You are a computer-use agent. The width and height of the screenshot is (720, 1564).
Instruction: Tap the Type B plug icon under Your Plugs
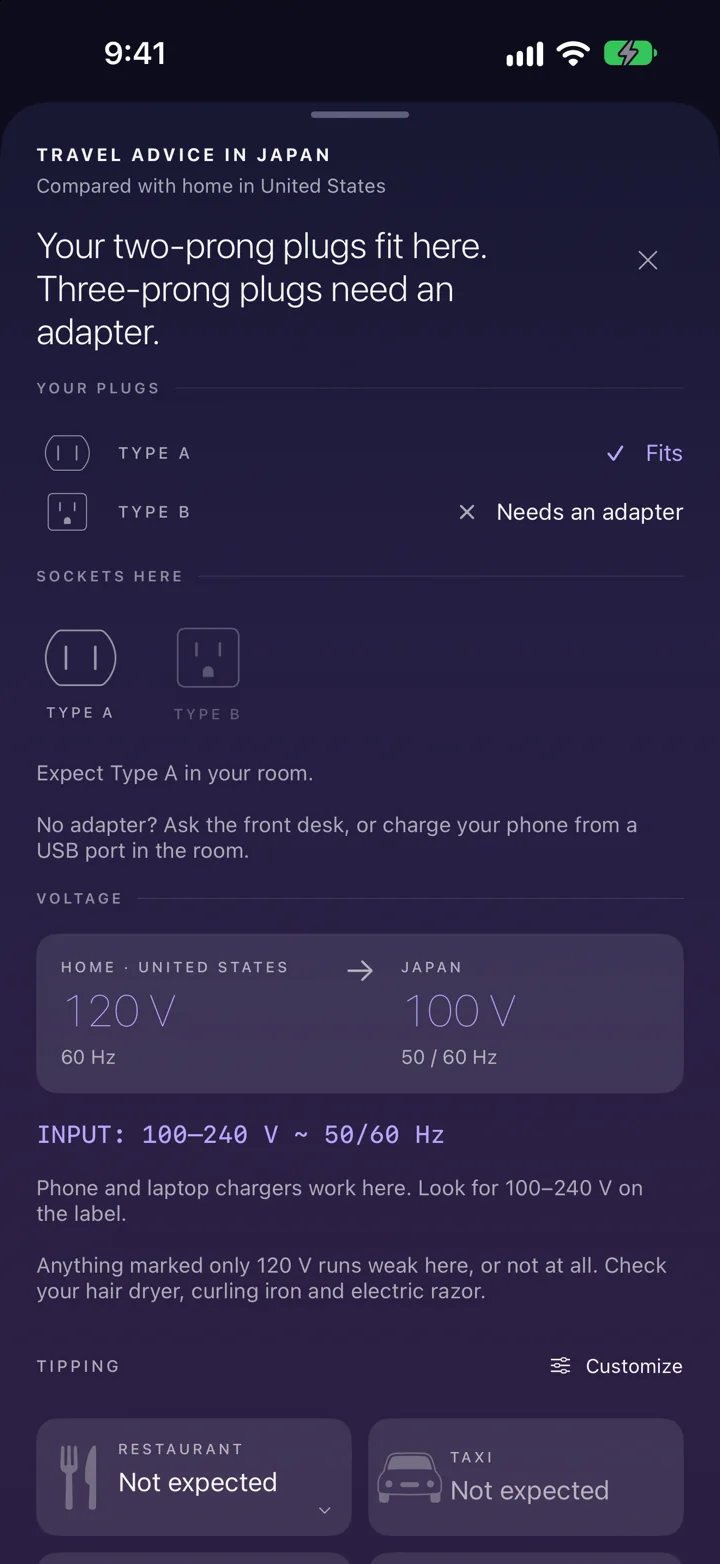[x=67, y=512]
